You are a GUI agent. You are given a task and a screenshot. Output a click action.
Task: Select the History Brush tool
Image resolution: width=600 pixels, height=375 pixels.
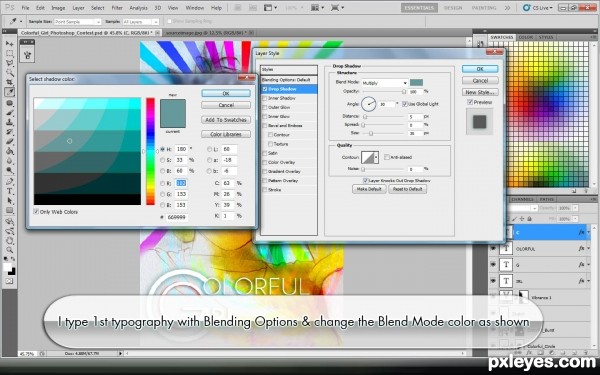[9, 132]
